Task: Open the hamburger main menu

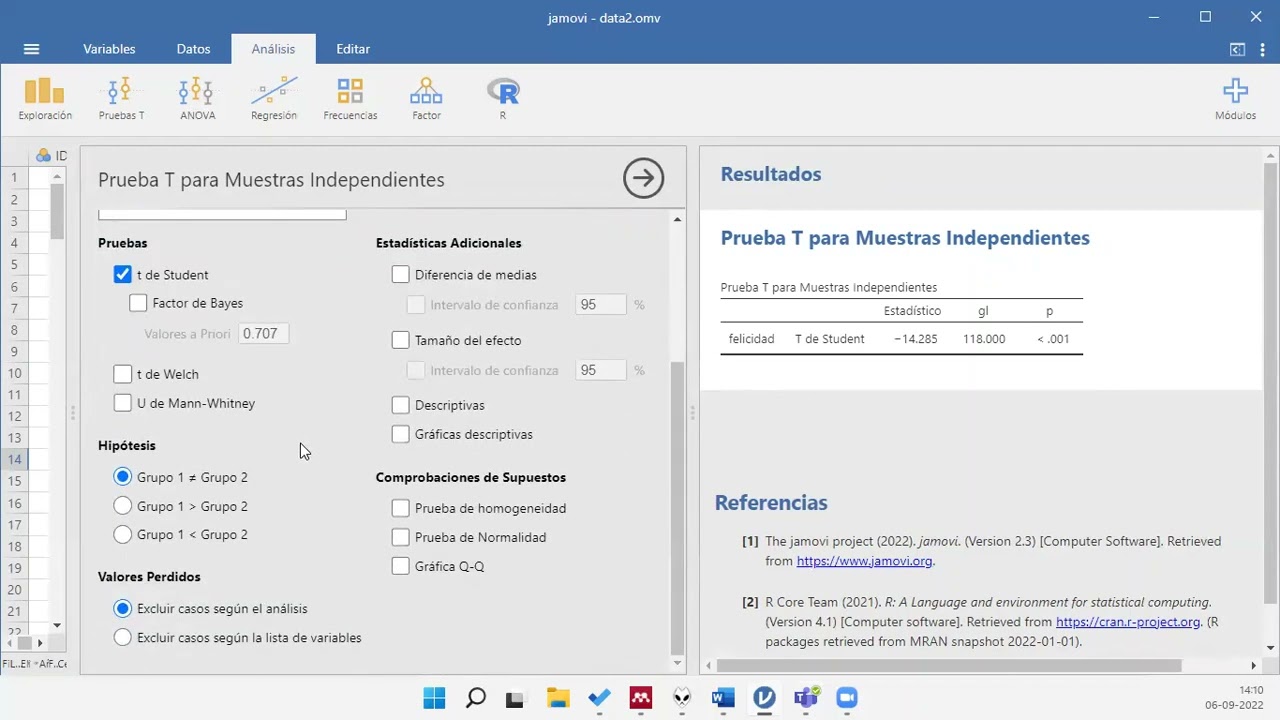Action: [x=31, y=49]
